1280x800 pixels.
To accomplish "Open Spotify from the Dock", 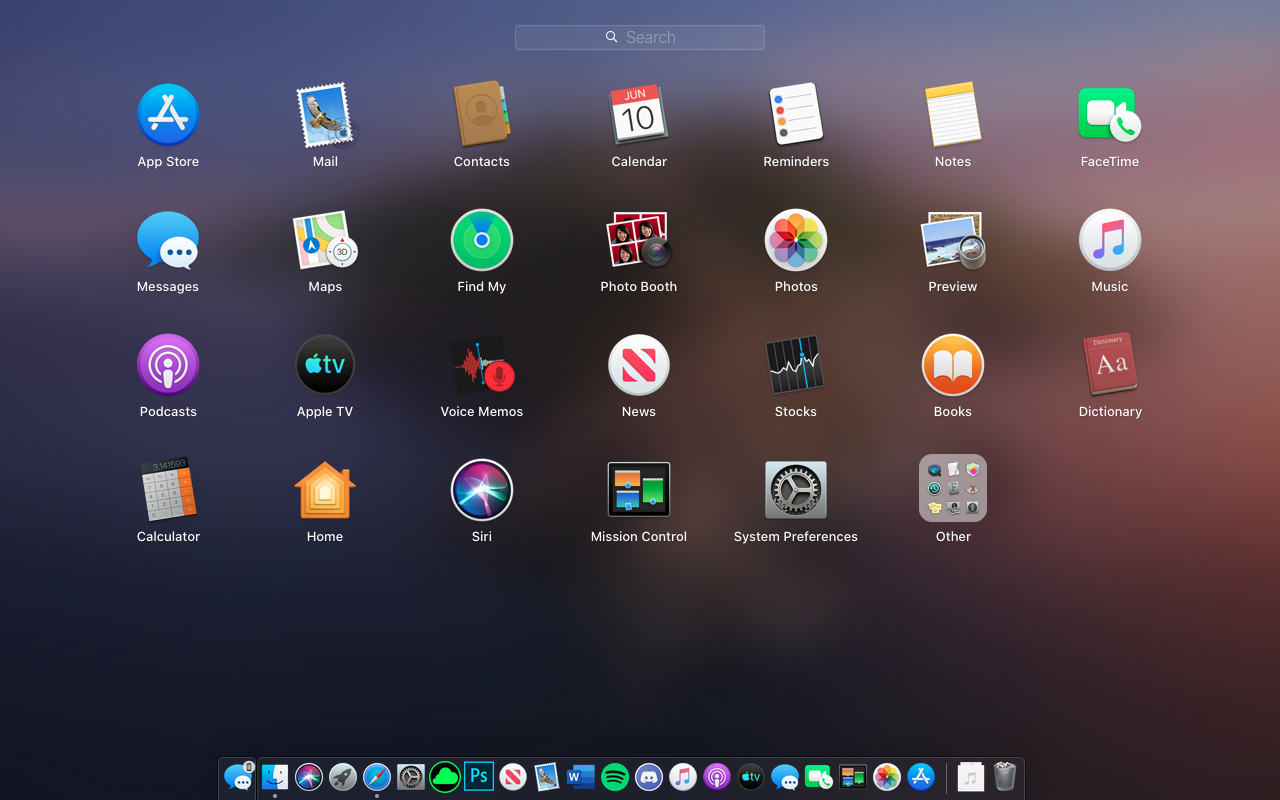I will 615,776.
